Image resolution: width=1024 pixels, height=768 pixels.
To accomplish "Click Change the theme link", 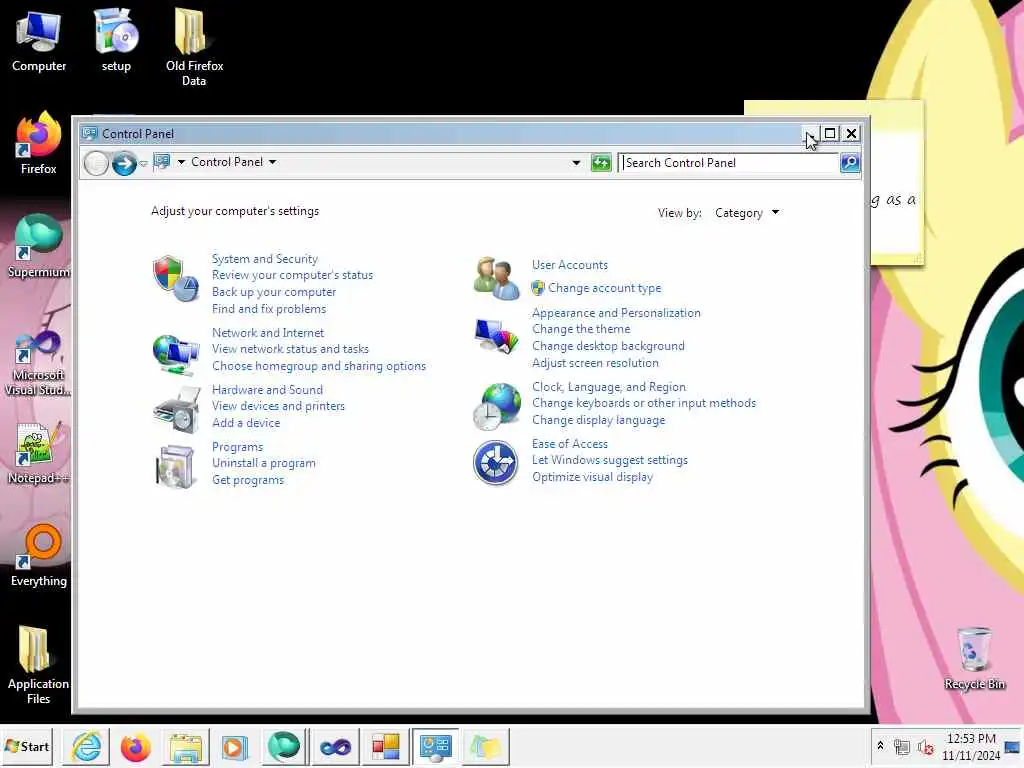I will (x=581, y=329).
